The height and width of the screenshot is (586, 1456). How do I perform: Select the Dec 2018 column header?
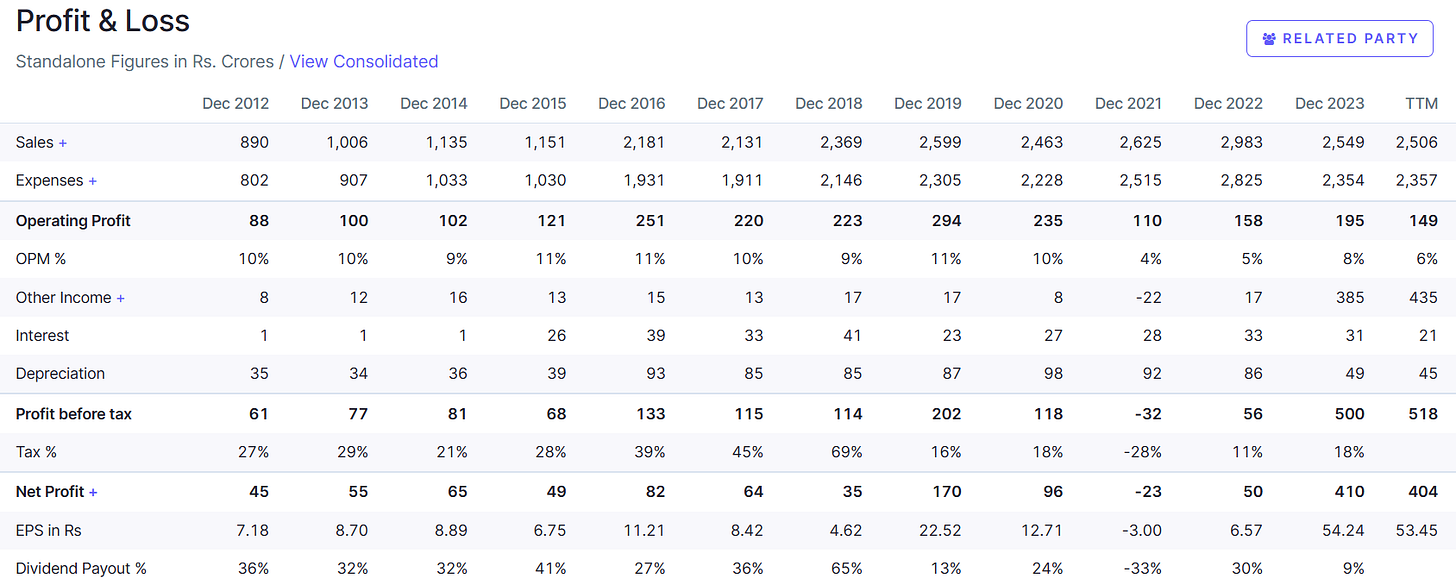[829, 103]
